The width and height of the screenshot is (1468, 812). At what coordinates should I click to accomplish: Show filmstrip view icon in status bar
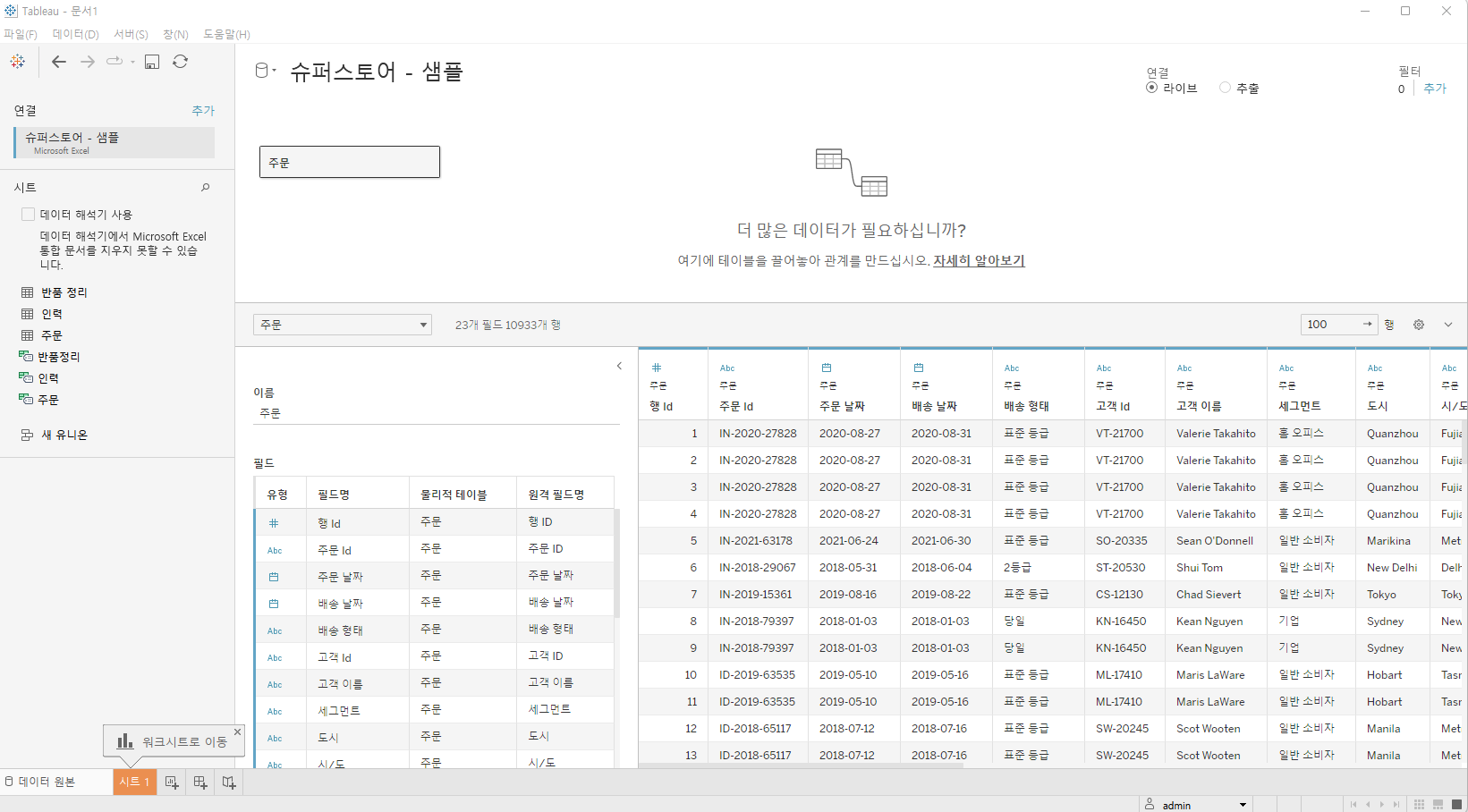pyautogui.click(x=1438, y=805)
